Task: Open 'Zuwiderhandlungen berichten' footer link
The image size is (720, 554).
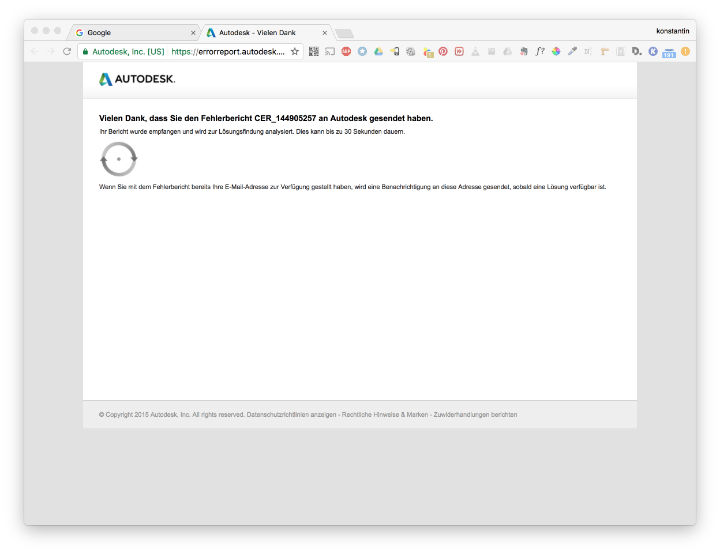Action: point(475,414)
